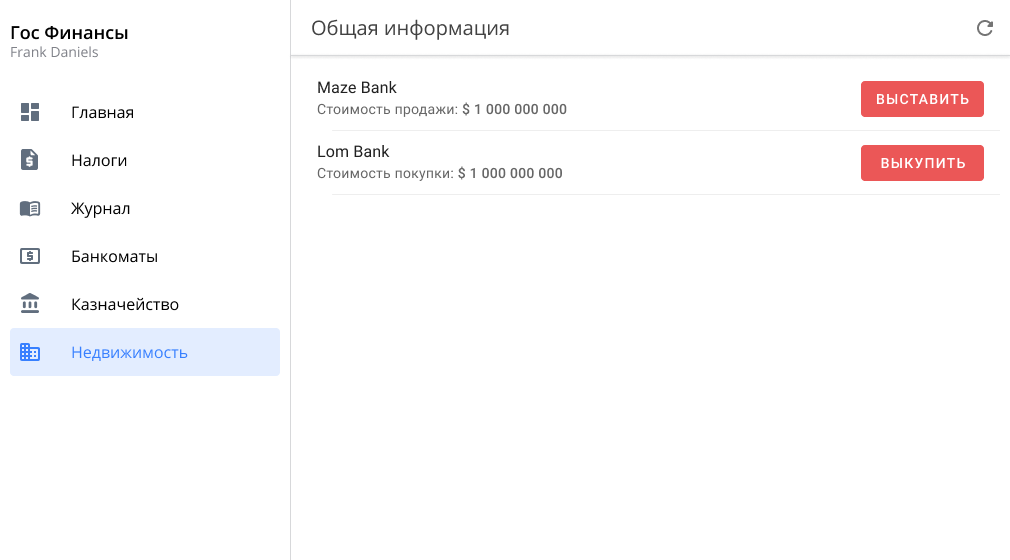Click the ATM dollar icon beside Банкоматы

tap(30, 256)
